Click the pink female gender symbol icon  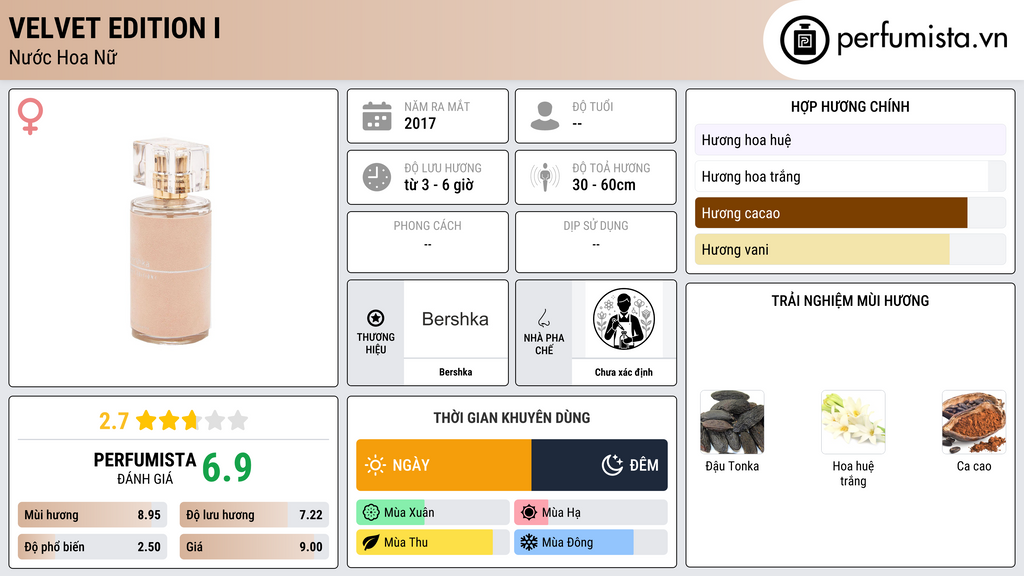pos(30,116)
